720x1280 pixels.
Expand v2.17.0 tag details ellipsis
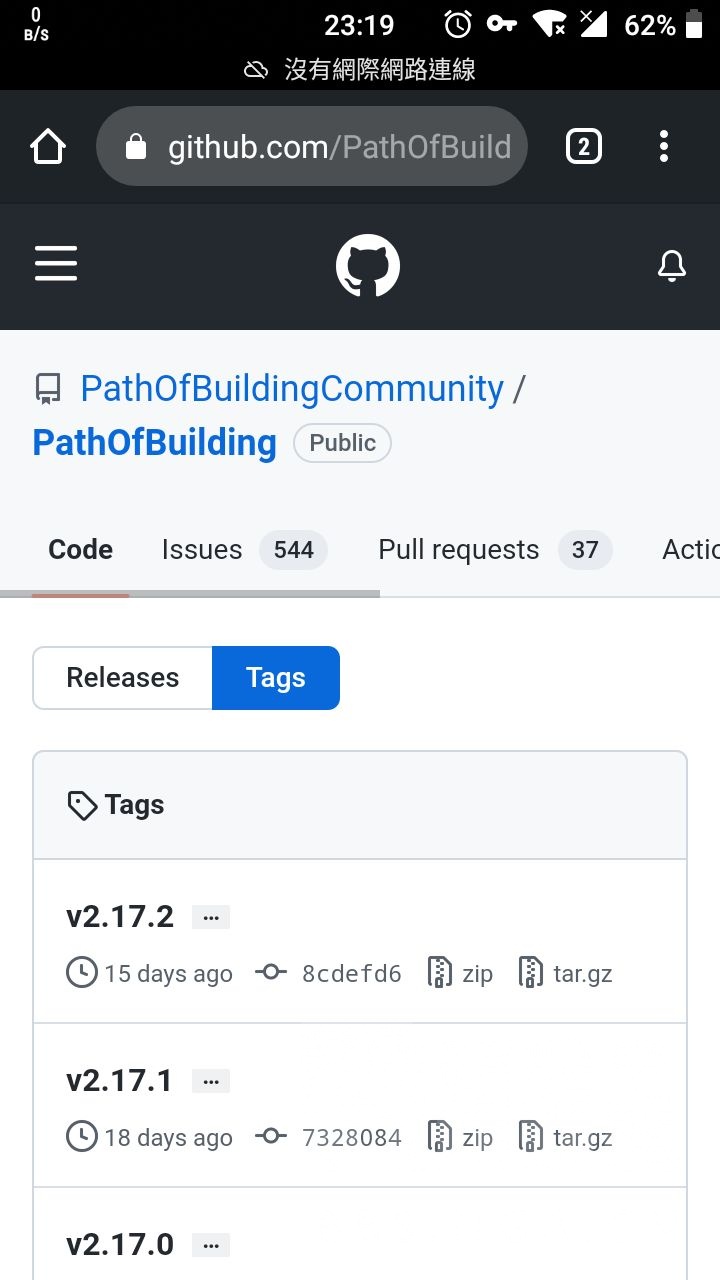pos(210,1245)
